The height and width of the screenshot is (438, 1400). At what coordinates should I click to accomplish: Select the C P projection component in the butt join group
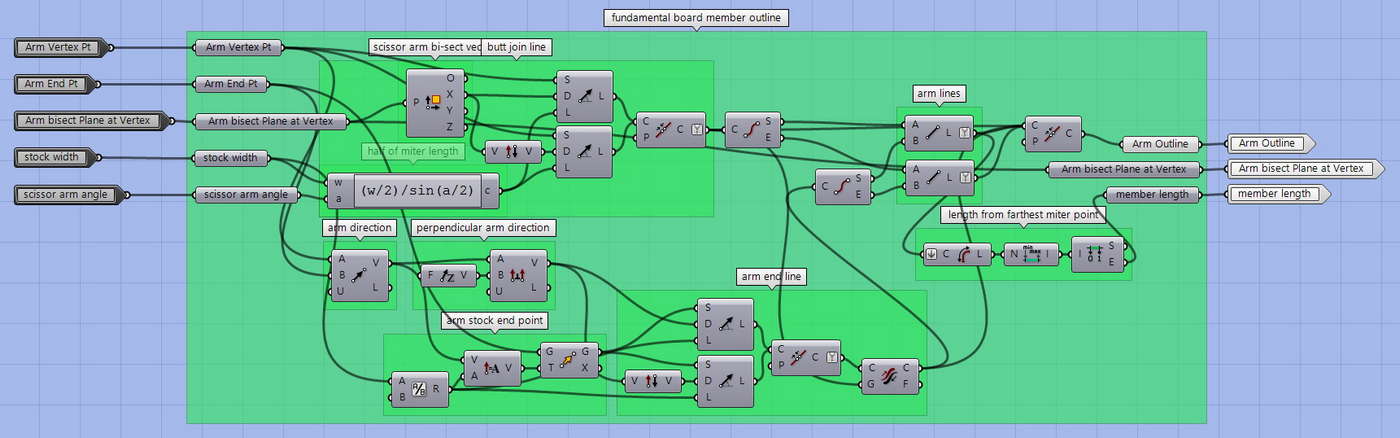pos(670,129)
